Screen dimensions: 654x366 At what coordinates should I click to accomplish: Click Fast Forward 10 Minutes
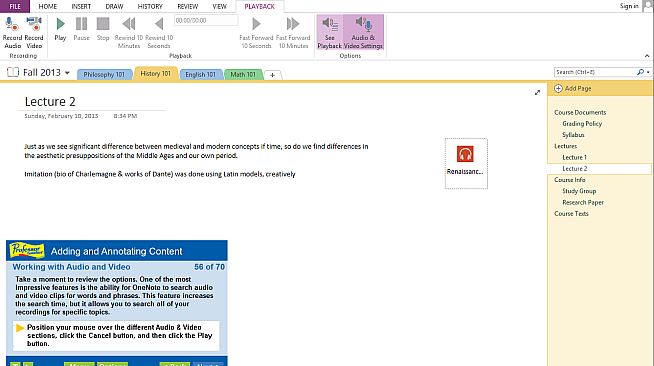pos(293,33)
